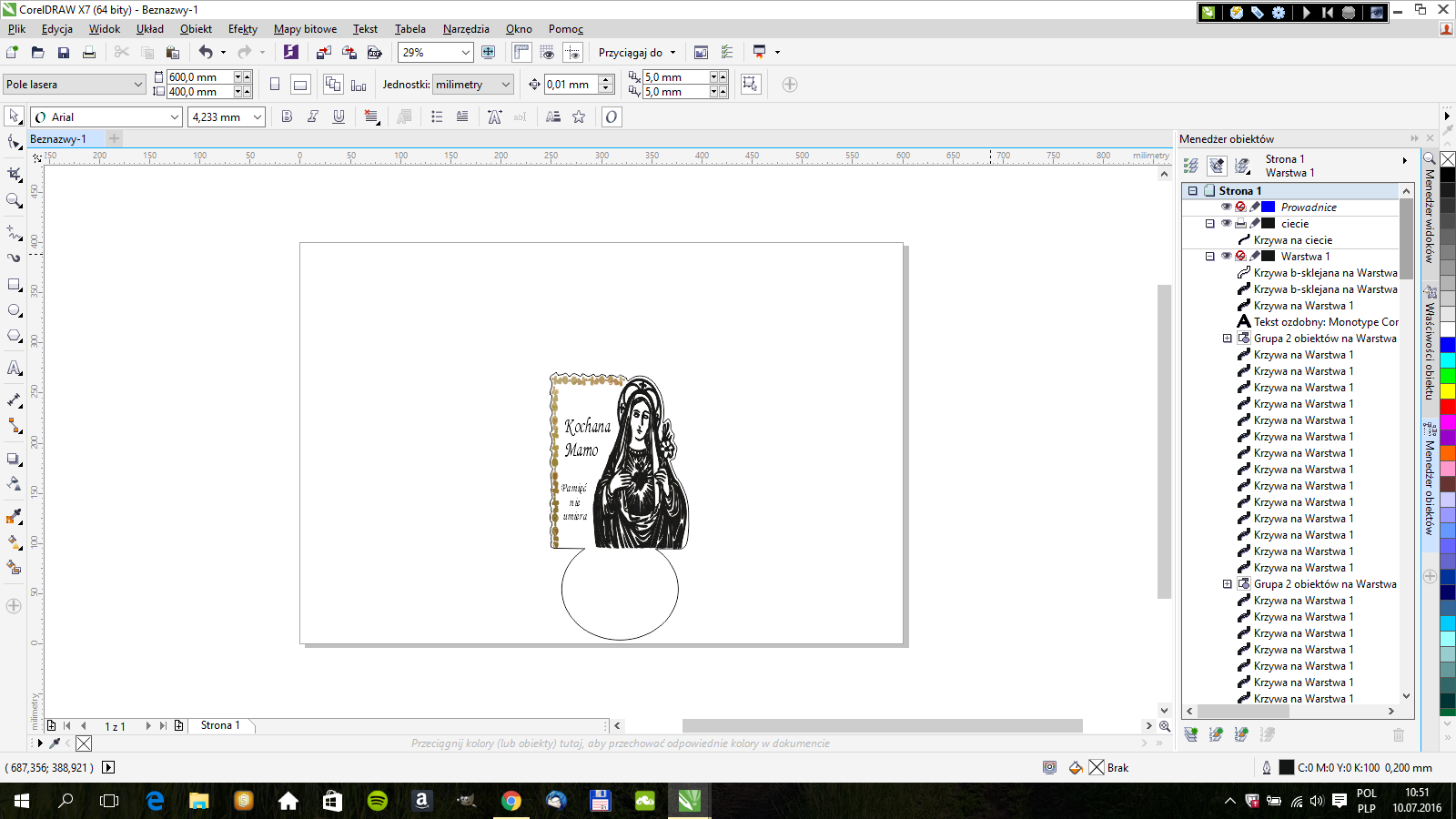Image resolution: width=1456 pixels, height=819 pixels.
Task: Apply underline text formatting
Action: point(339,116)
